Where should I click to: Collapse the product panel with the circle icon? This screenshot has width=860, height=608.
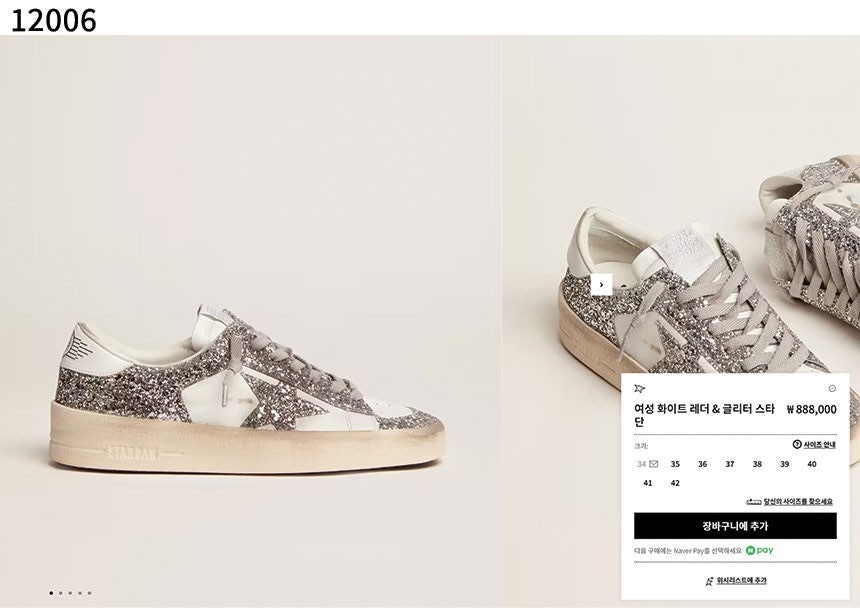tap(832, 388)
